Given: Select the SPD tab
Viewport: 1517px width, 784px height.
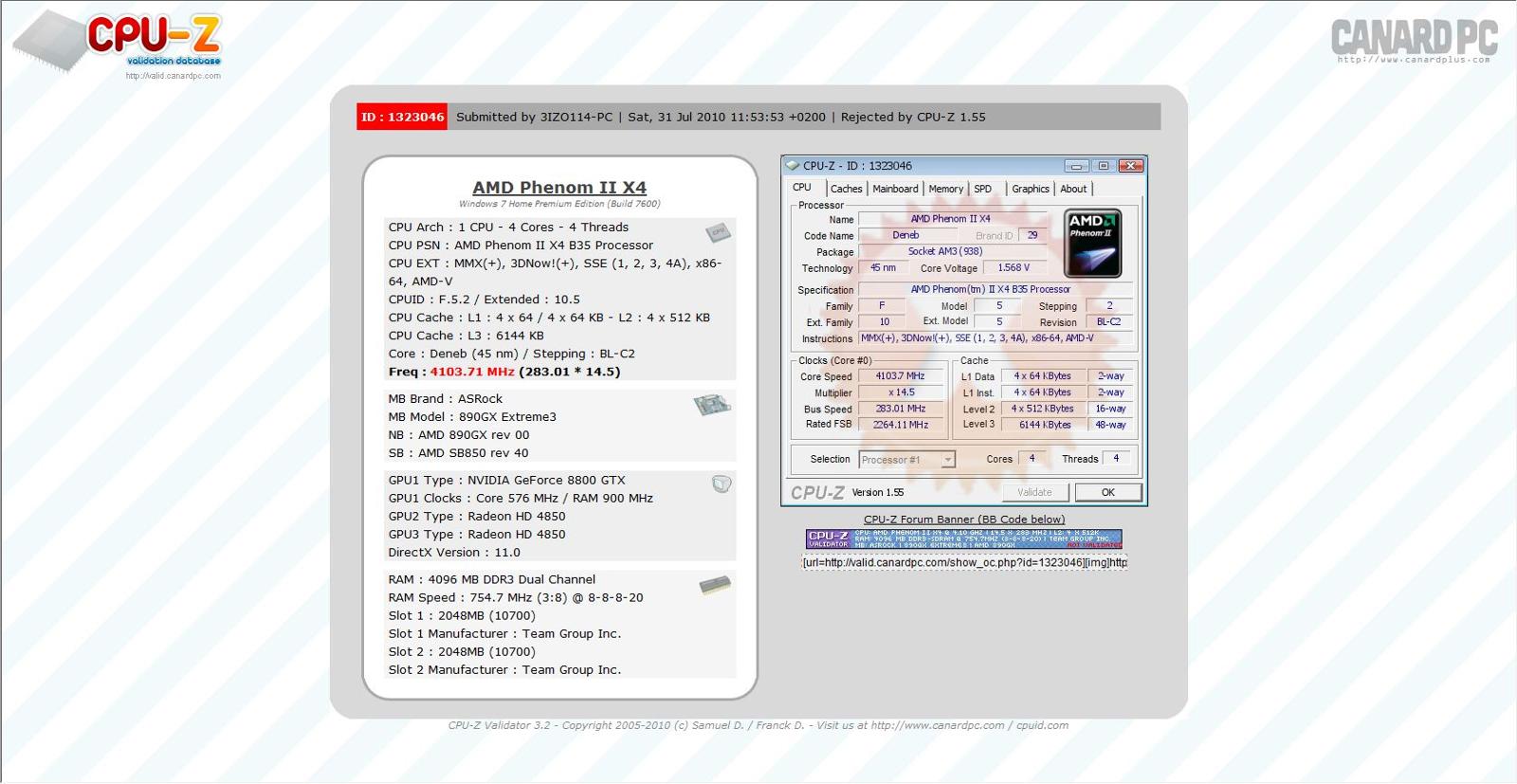Looking at the screenshot, I should click(x=983, y=189).
